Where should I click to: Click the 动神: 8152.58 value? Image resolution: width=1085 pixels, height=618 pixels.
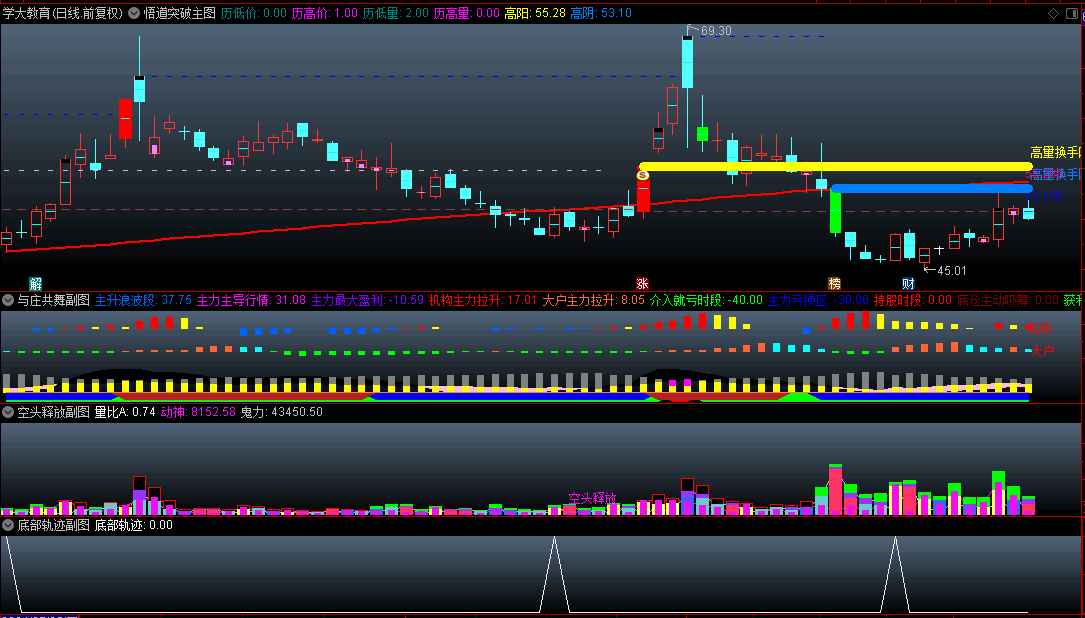click(198, 412)
